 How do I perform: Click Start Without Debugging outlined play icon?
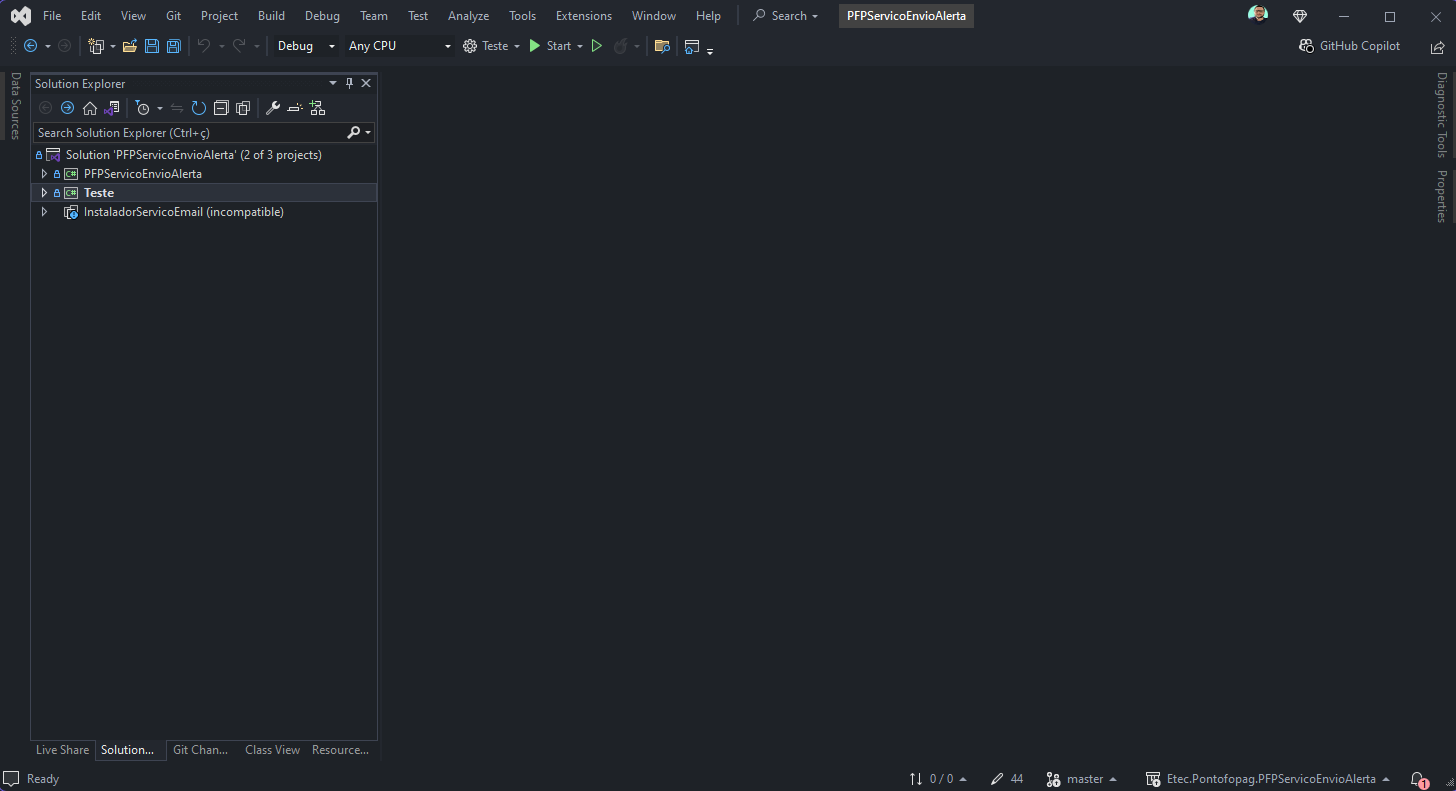pos(597,46)
